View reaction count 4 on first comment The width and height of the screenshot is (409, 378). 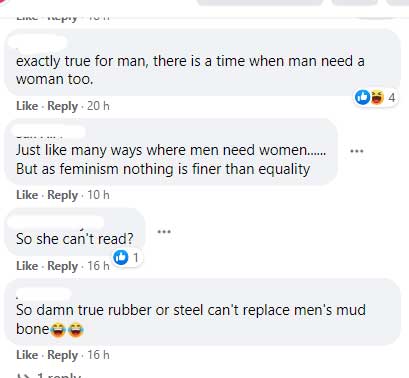(391, 97)
